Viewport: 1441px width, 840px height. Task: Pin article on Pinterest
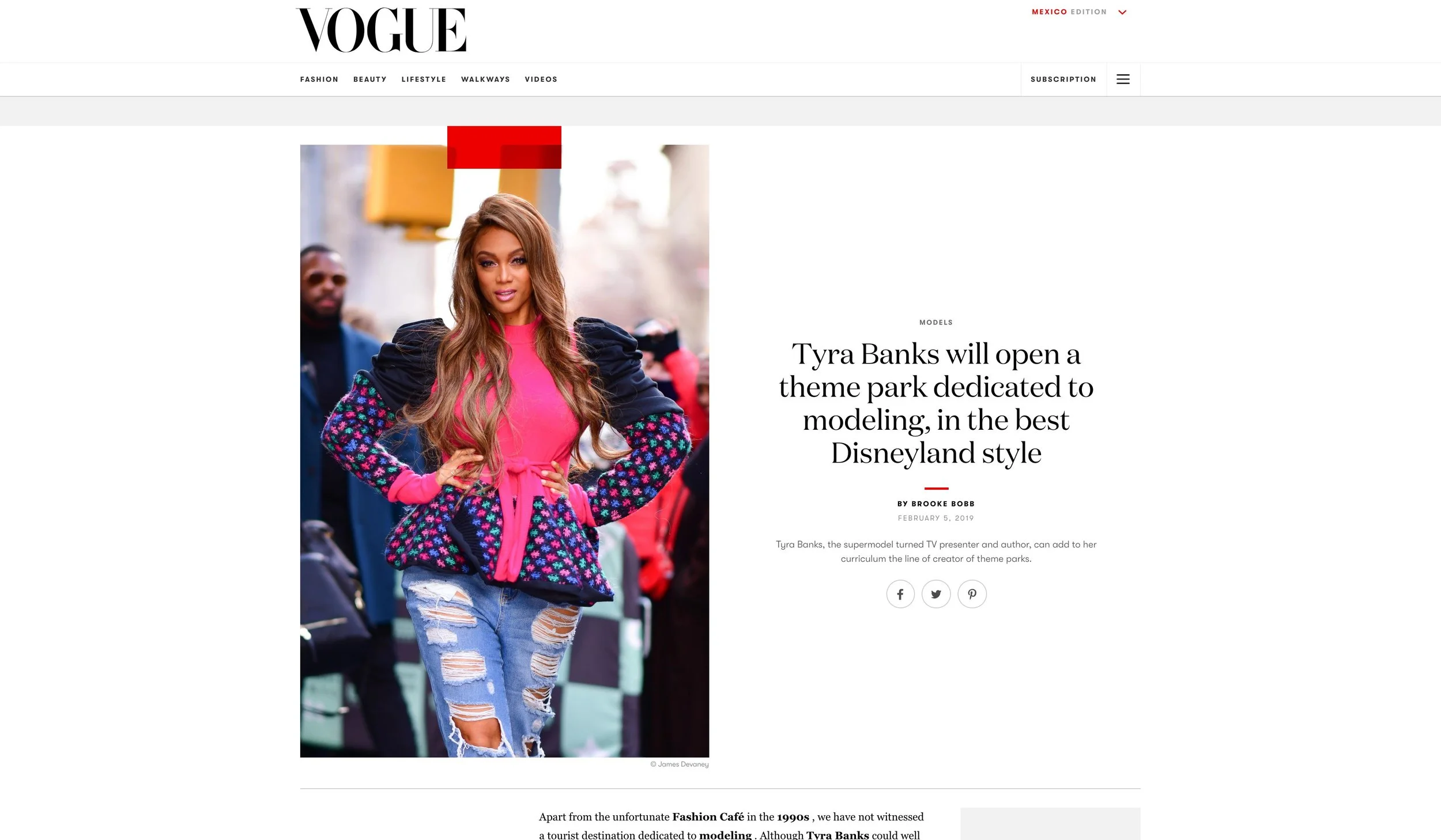click(972, 594)
